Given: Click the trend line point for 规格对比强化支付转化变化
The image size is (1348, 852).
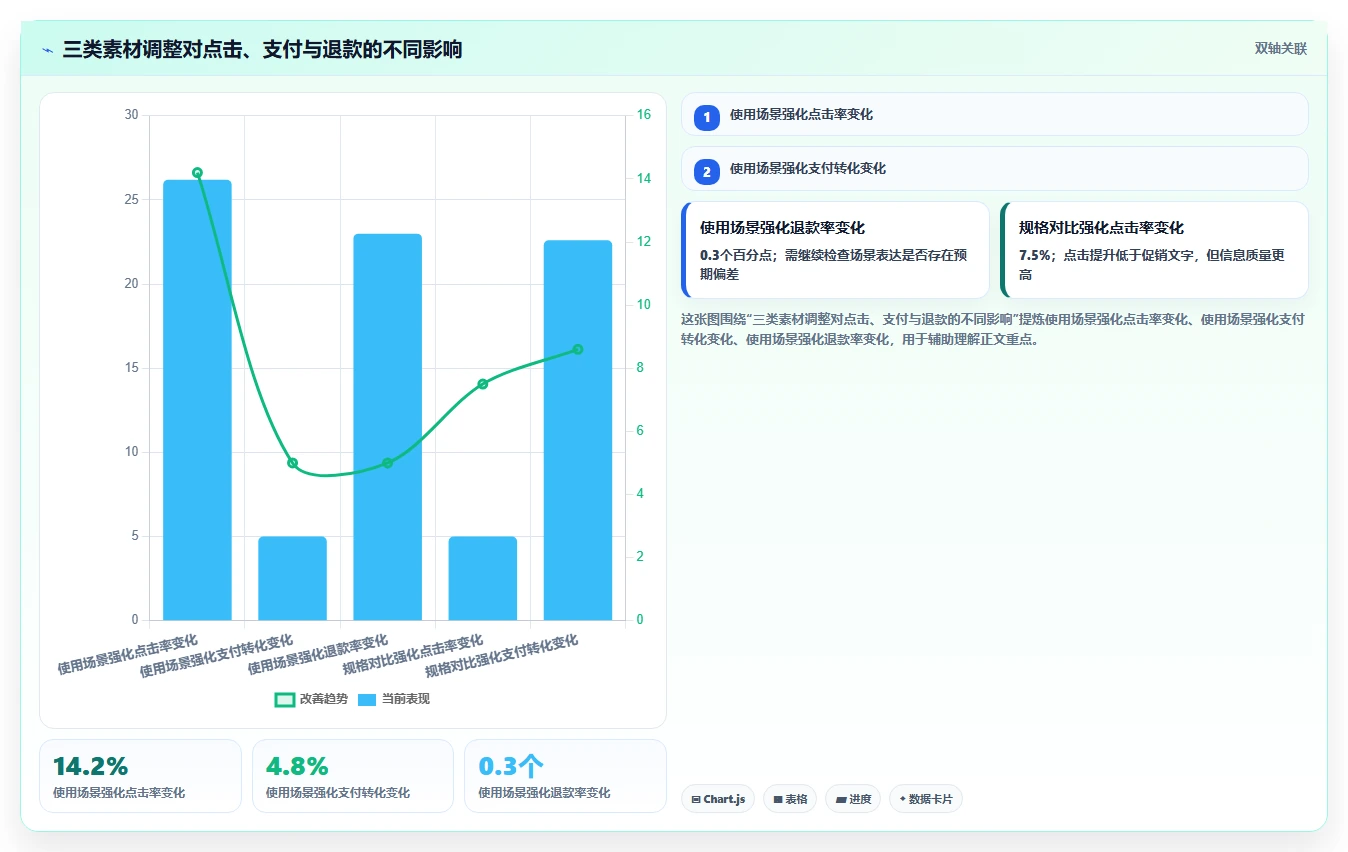Looking at the screenshot, I should pos(578,349).
